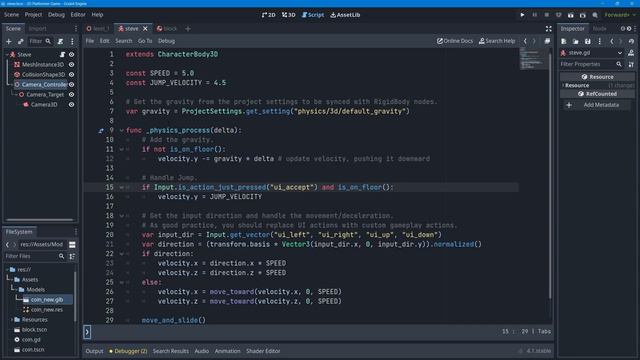The image size is (640, 360).
Task: Add a new scene tab with plus
Action: coord(188,29)
